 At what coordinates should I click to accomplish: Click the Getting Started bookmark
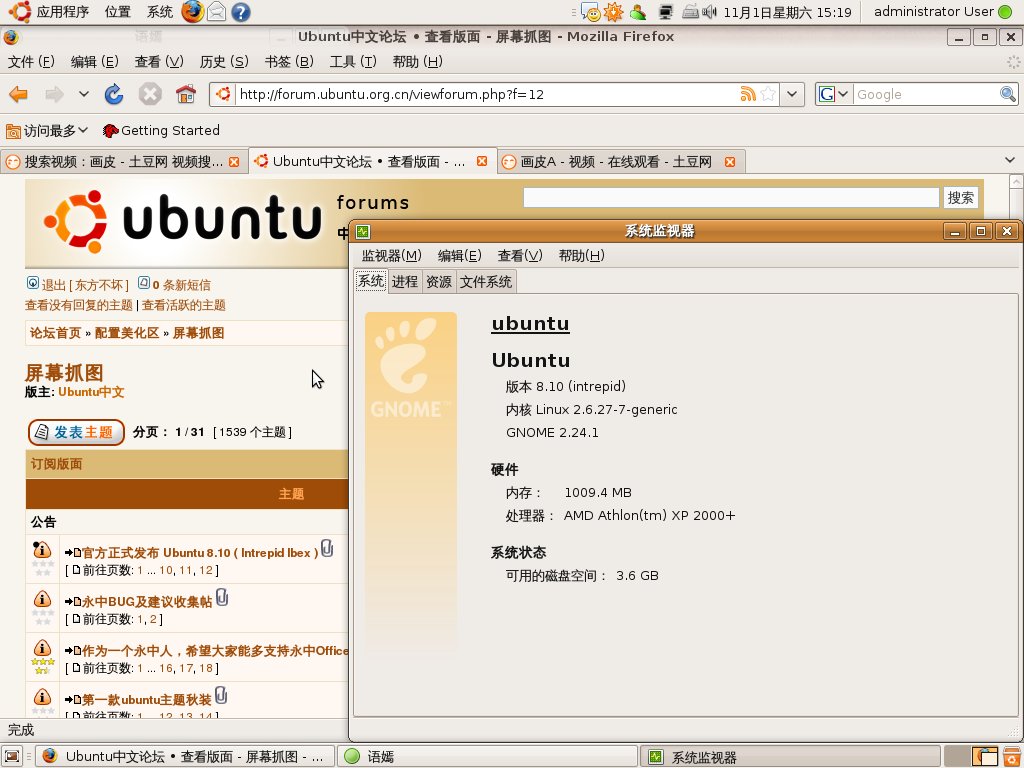161,131
